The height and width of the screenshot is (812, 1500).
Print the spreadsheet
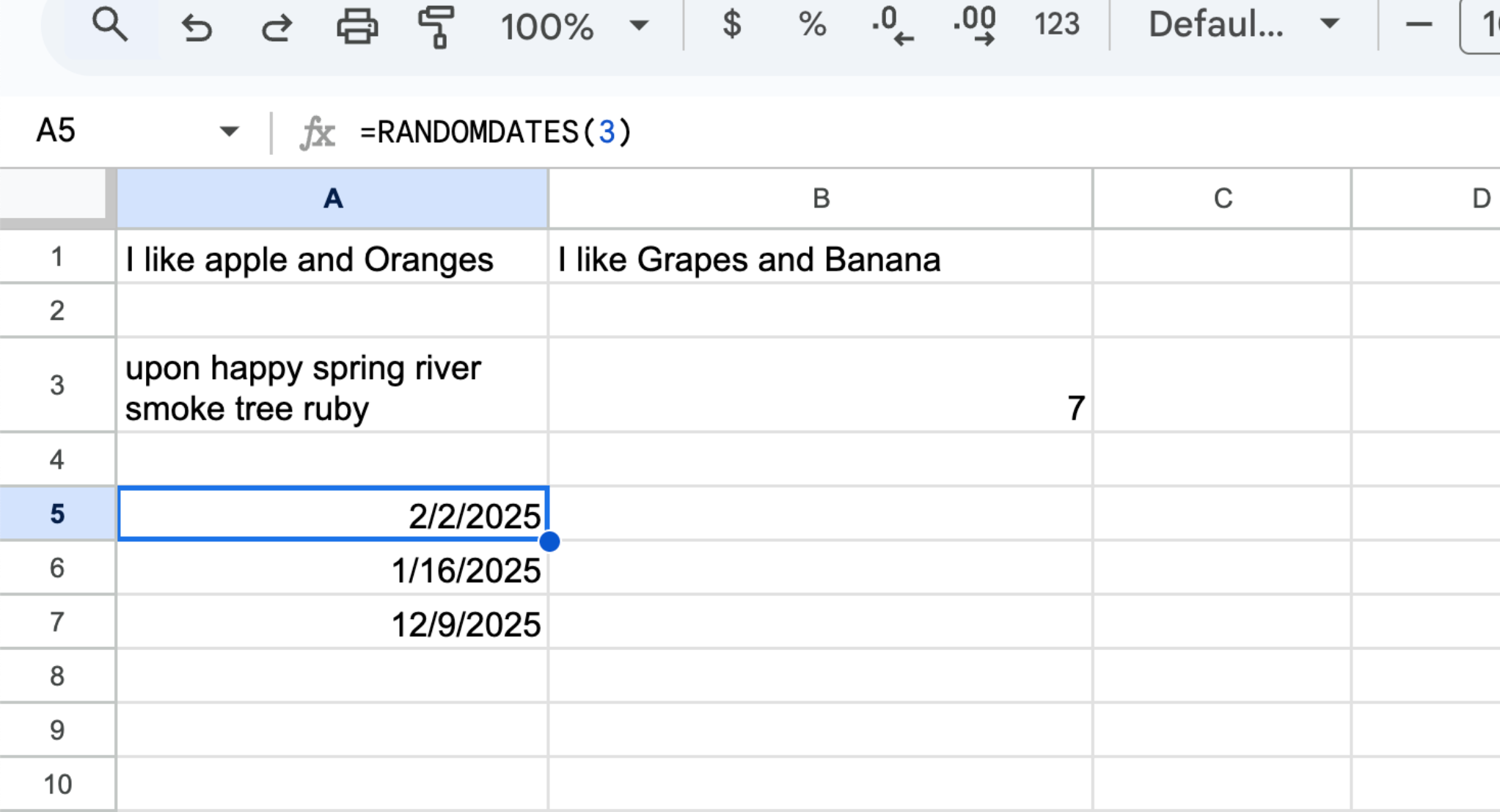pos(357,27)
